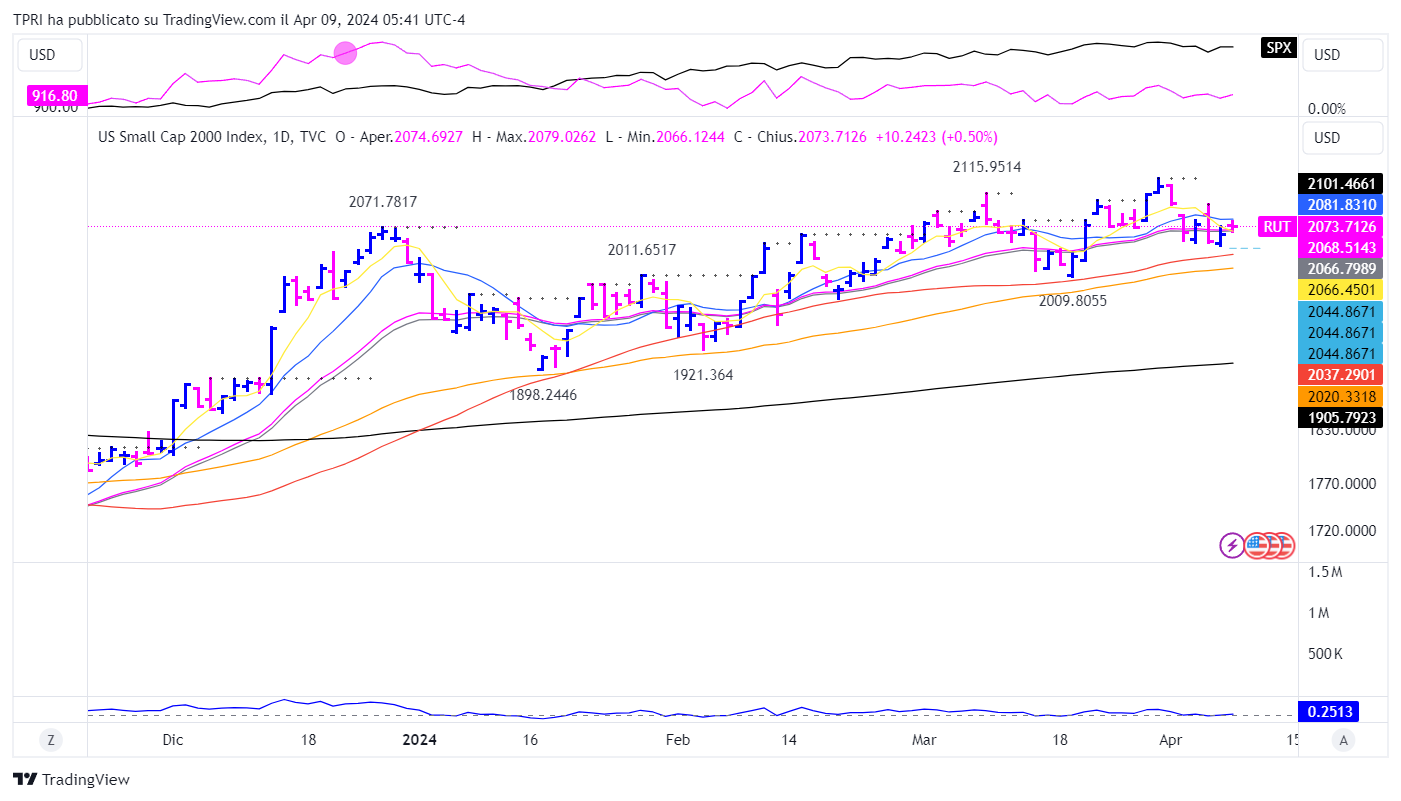Click the black 2101.4661 price label
The height and width of the screenshot is (801, 1401).
(x=1340, y=183)
